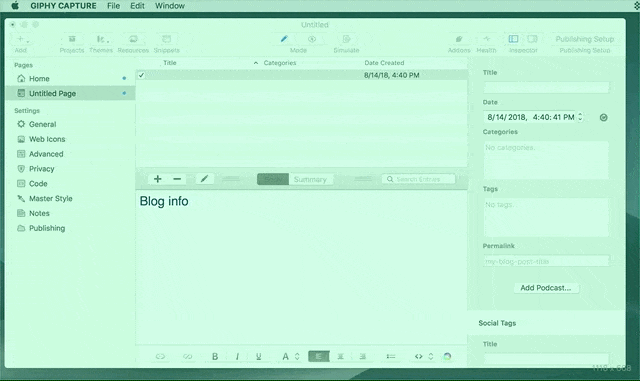Open the Themes browser icon
This screenshot has height=381, width=640.
point(101,39)
